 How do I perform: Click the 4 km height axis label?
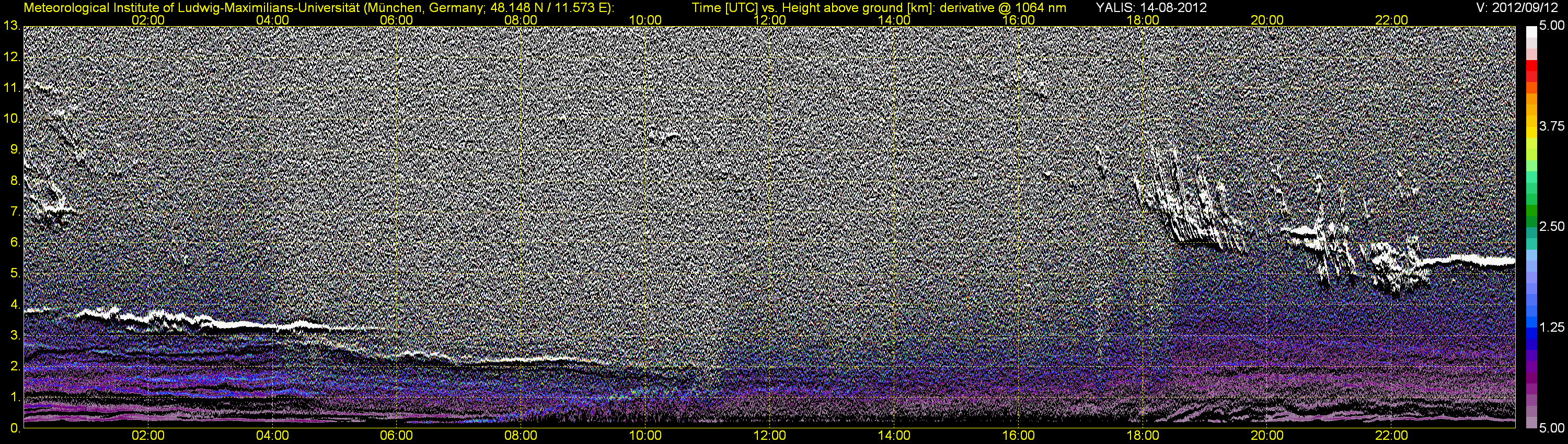[15, 305]
